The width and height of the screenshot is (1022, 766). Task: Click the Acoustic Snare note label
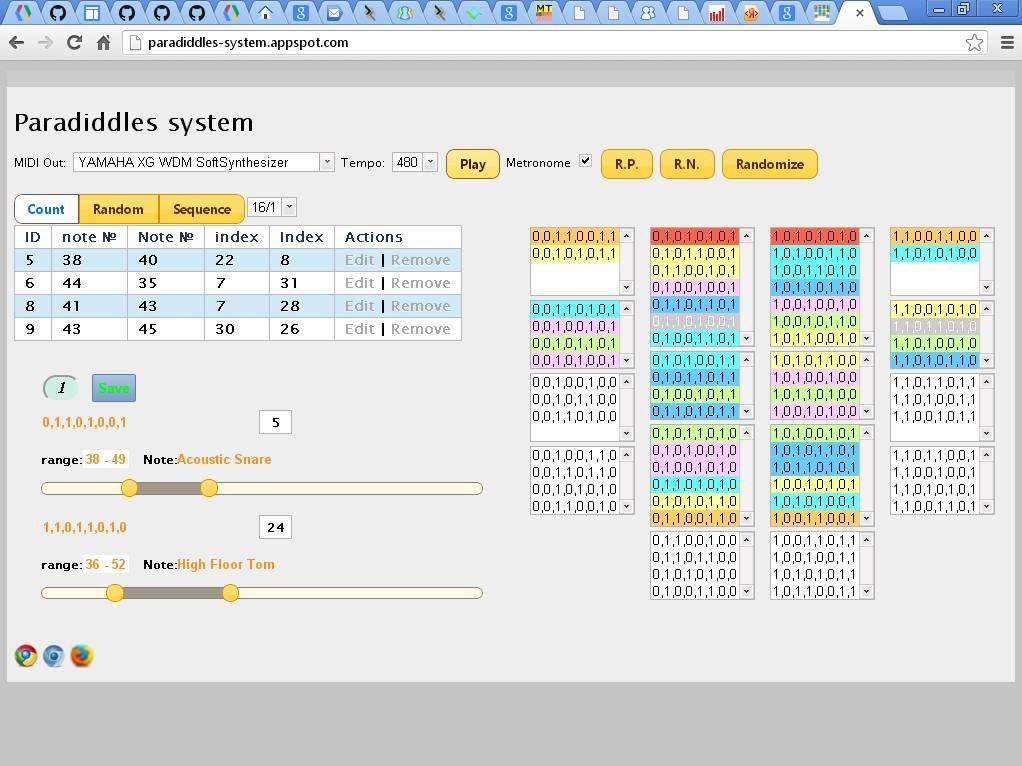(224, 460)
